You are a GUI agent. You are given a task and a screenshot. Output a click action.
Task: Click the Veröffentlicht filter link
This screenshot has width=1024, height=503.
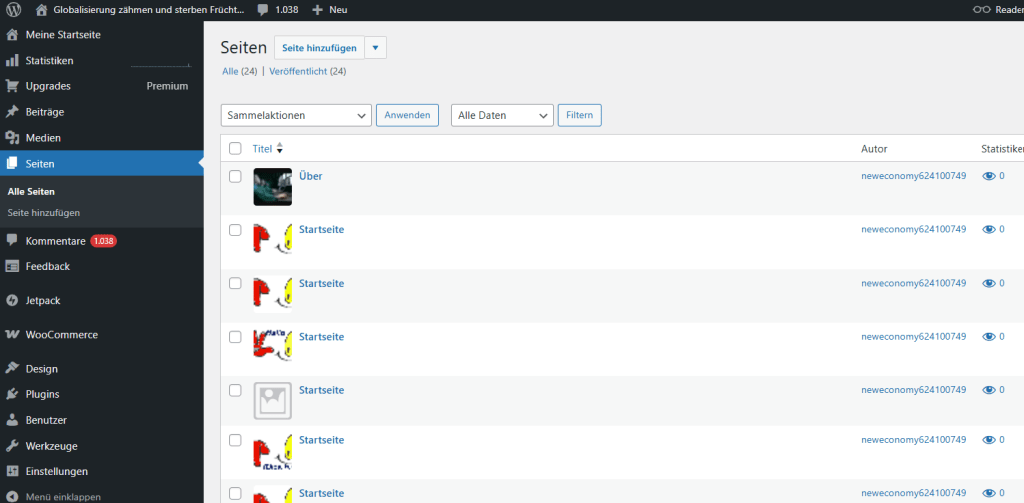tap(307, 72)
